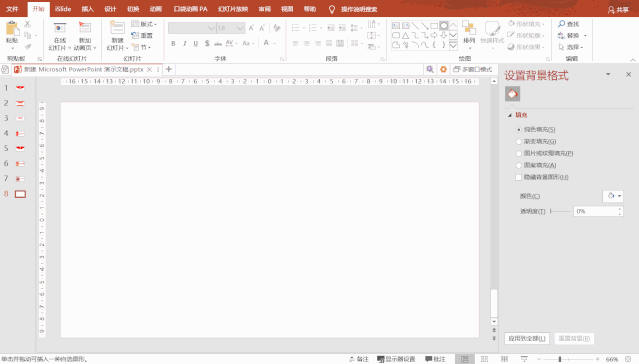
Task: Check Hide background graphics checkbox
Action: (x=518, y=177)
